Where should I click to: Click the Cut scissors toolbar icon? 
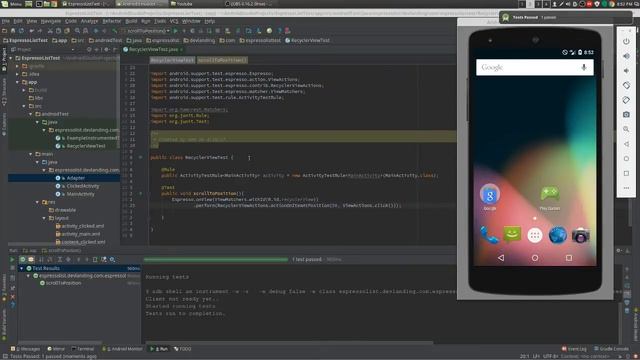(50, 31)
